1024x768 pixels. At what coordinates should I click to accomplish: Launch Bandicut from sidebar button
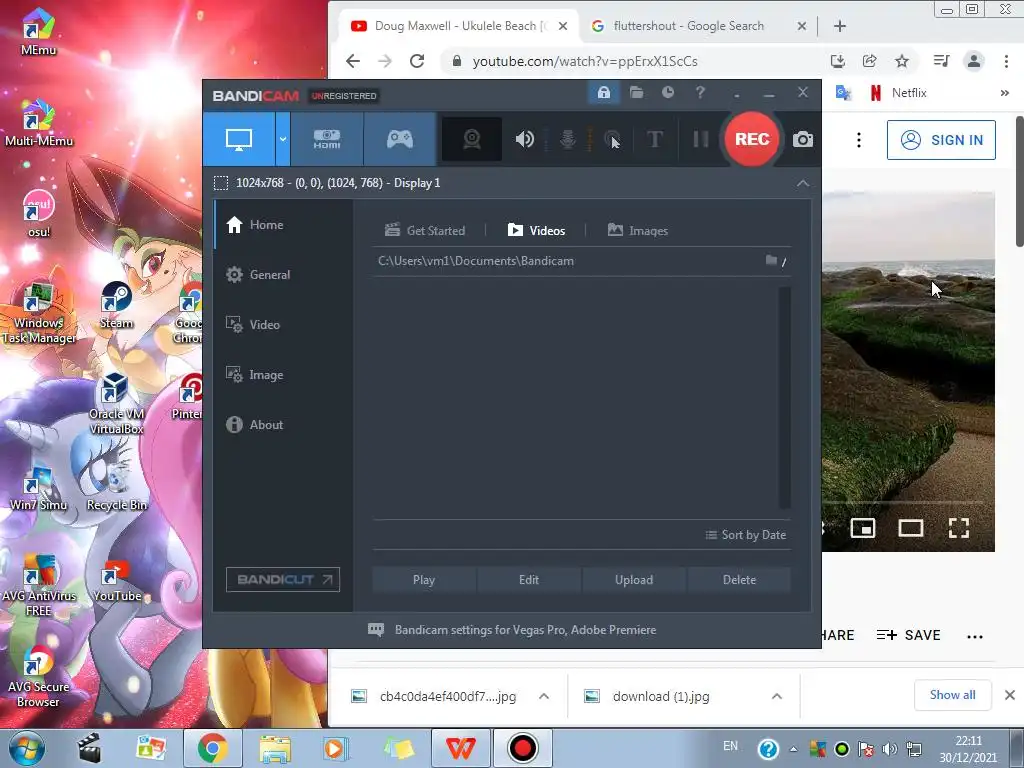point(283,579)
